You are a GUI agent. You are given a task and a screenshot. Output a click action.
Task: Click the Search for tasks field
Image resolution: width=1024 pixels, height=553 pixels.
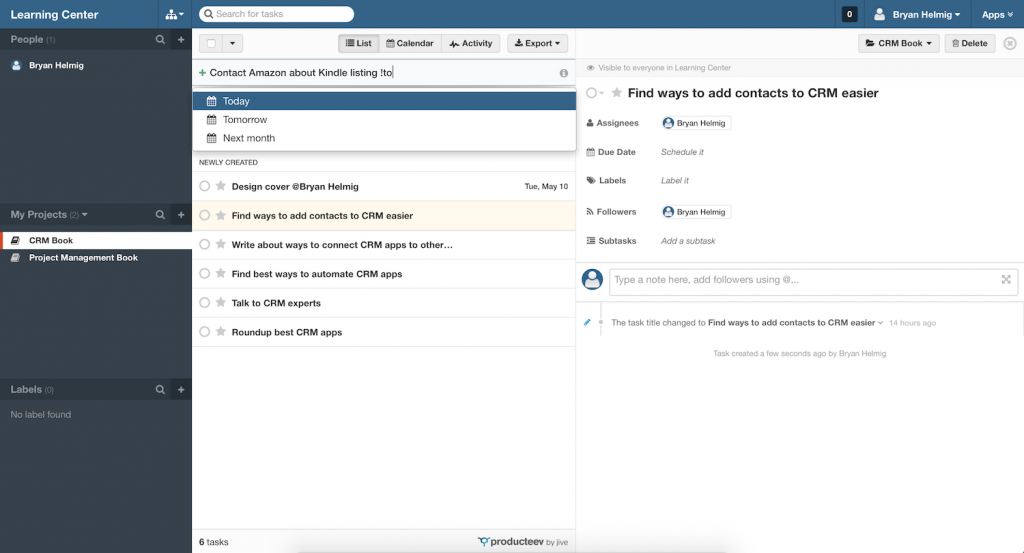click(x=276, y=14)
